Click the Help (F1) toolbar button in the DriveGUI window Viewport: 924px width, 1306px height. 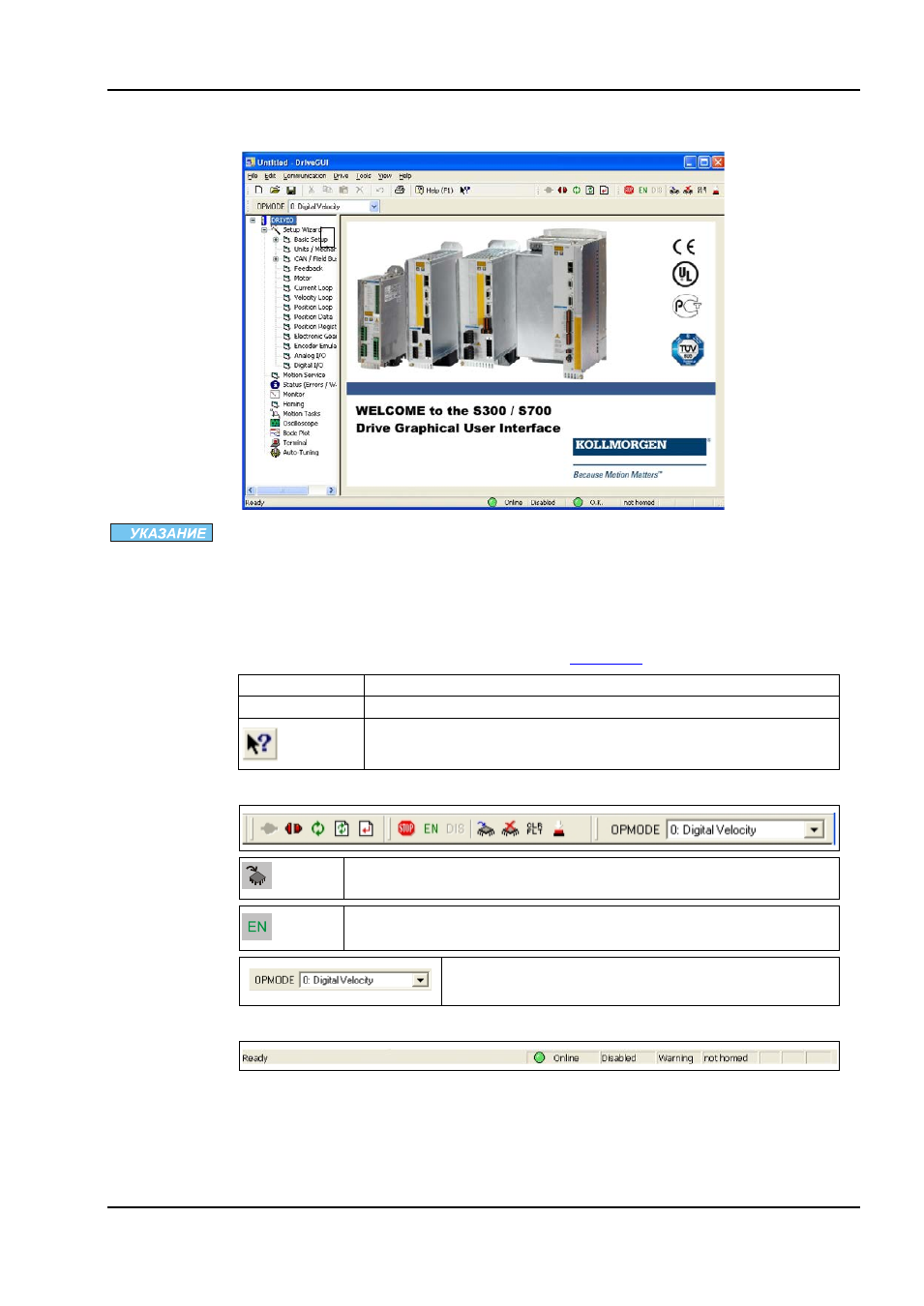[x=434, y=191]
